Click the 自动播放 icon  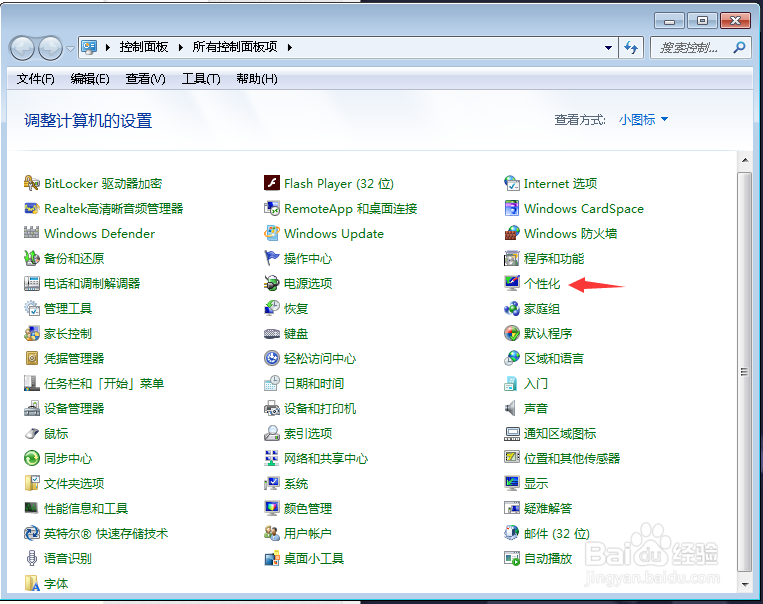pos(511,558)
